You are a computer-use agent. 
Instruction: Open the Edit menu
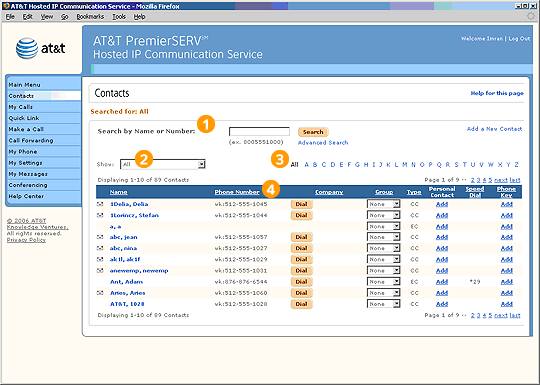28,17
